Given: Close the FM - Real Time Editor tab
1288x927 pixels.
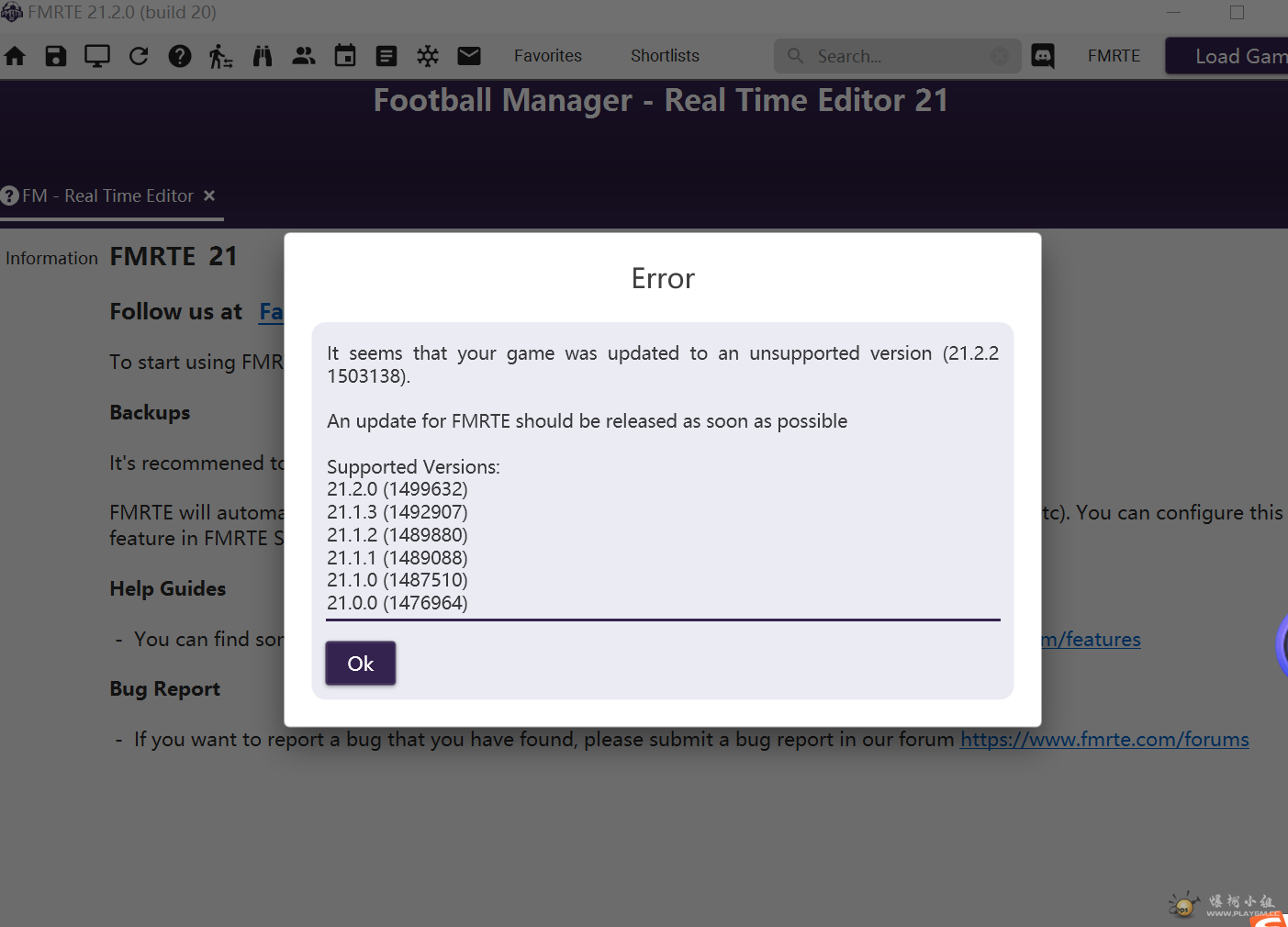Looking at the screenshot, I should pos(209,195).
